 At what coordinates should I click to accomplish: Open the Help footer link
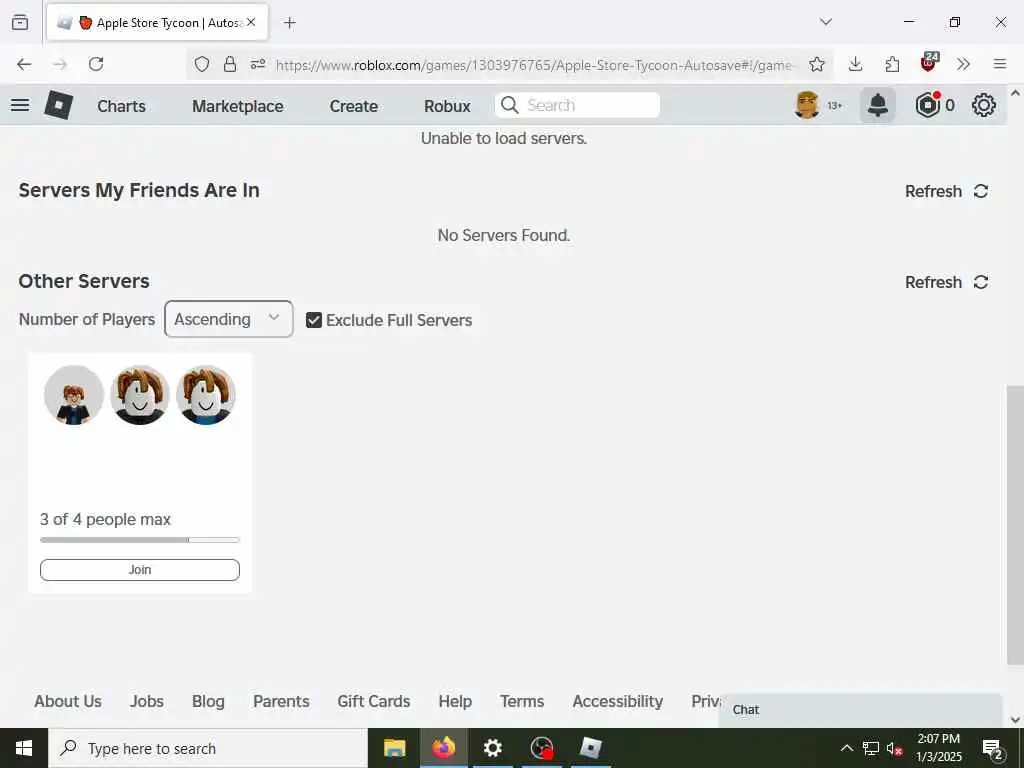(455, 701)
